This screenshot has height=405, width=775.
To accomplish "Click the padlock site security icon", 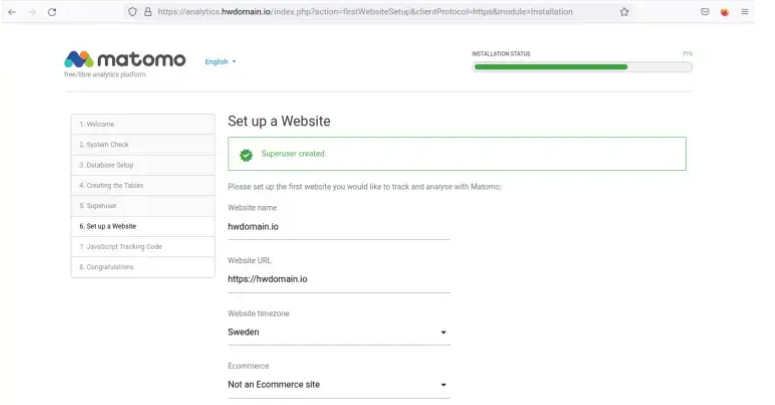I will pyautogui.click(x=147, y=12).
